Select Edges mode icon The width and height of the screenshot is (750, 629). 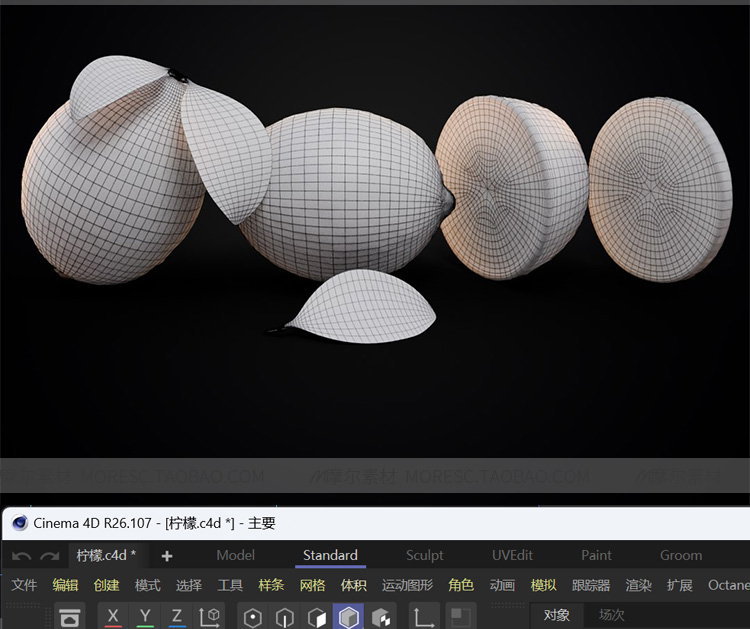[285, 617]
